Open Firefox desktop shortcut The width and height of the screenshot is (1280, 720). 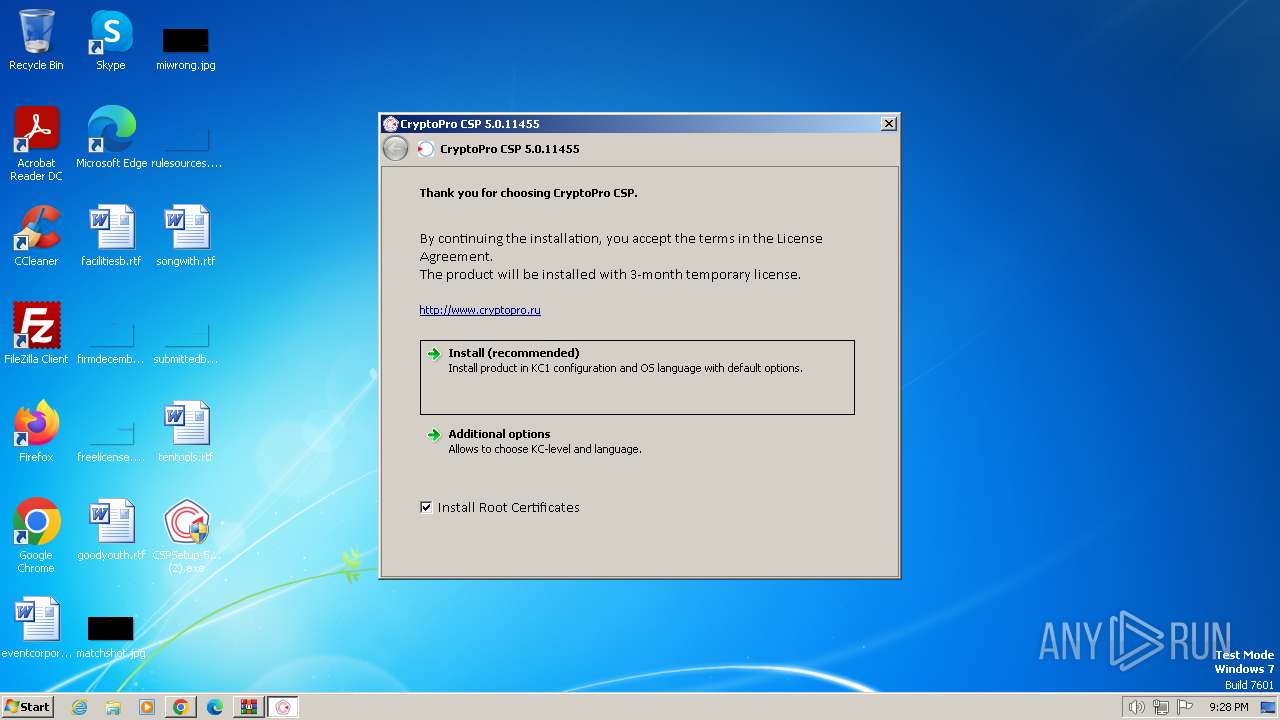(36, 432)
